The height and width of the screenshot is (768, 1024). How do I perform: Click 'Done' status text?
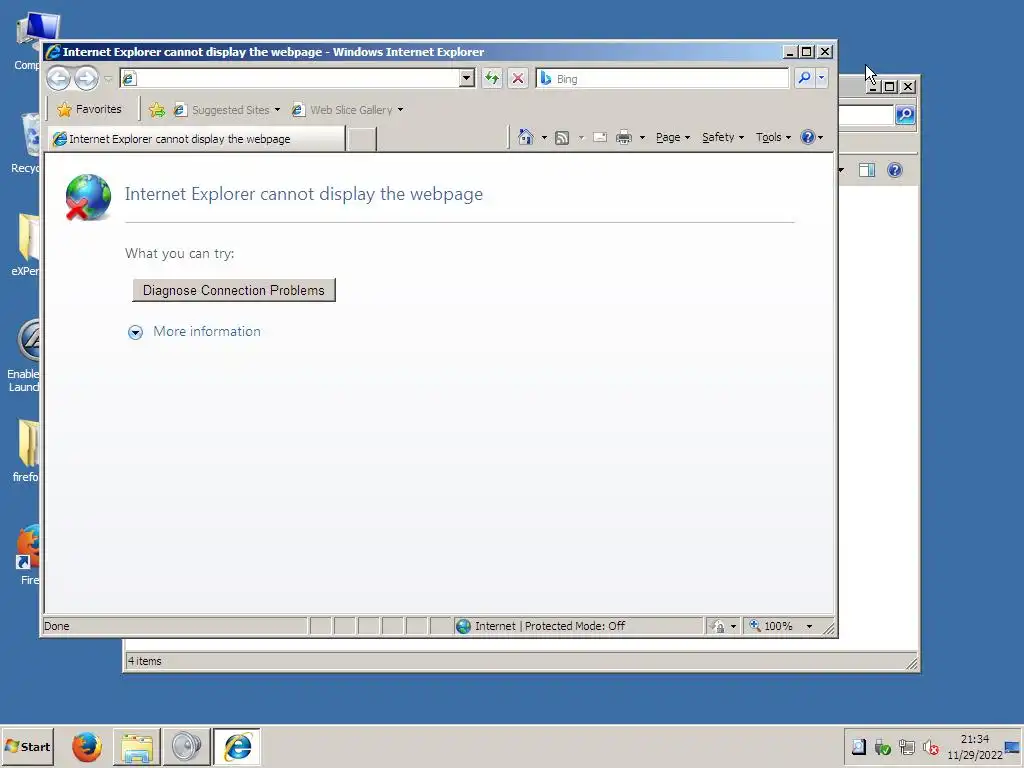click(x=57, y=626)
